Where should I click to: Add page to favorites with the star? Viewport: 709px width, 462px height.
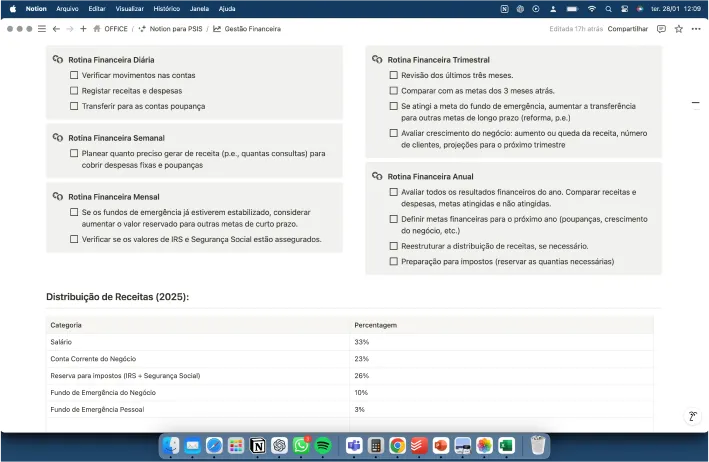(x=679, y=29)
